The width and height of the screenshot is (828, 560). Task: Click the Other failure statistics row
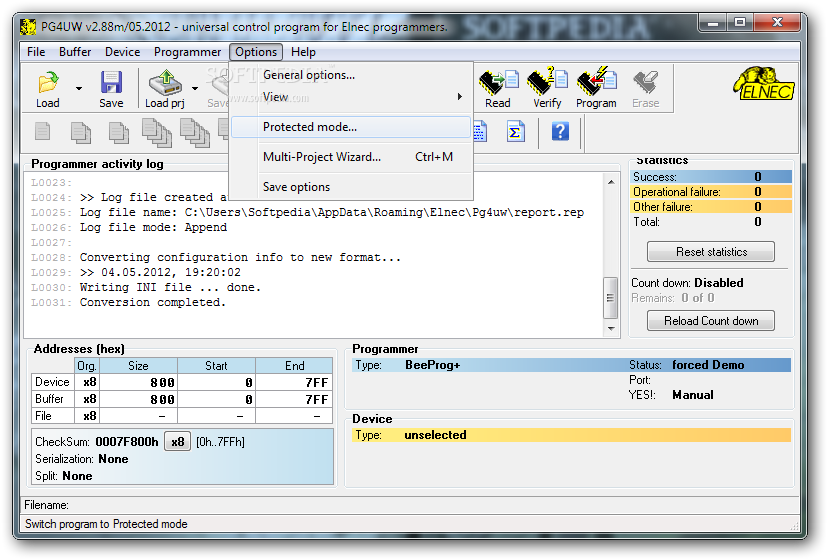[x=711, y=207]
